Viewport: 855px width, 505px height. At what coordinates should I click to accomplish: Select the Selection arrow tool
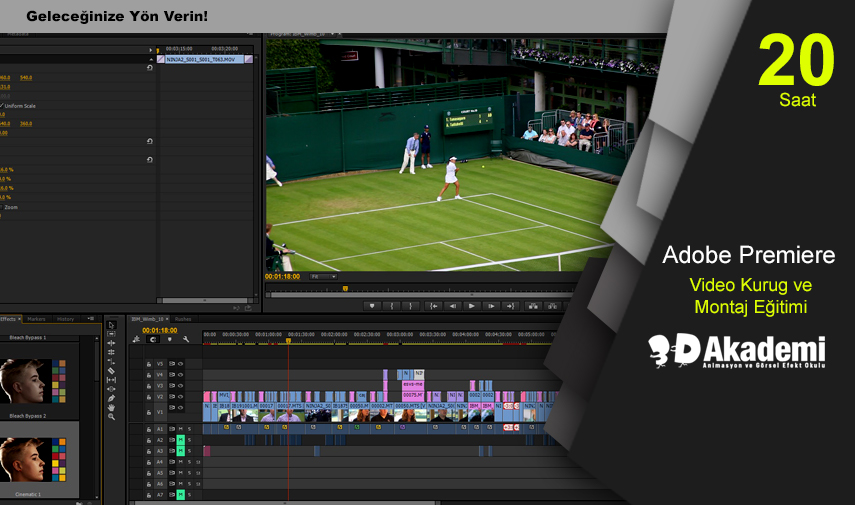pos(111,325)
